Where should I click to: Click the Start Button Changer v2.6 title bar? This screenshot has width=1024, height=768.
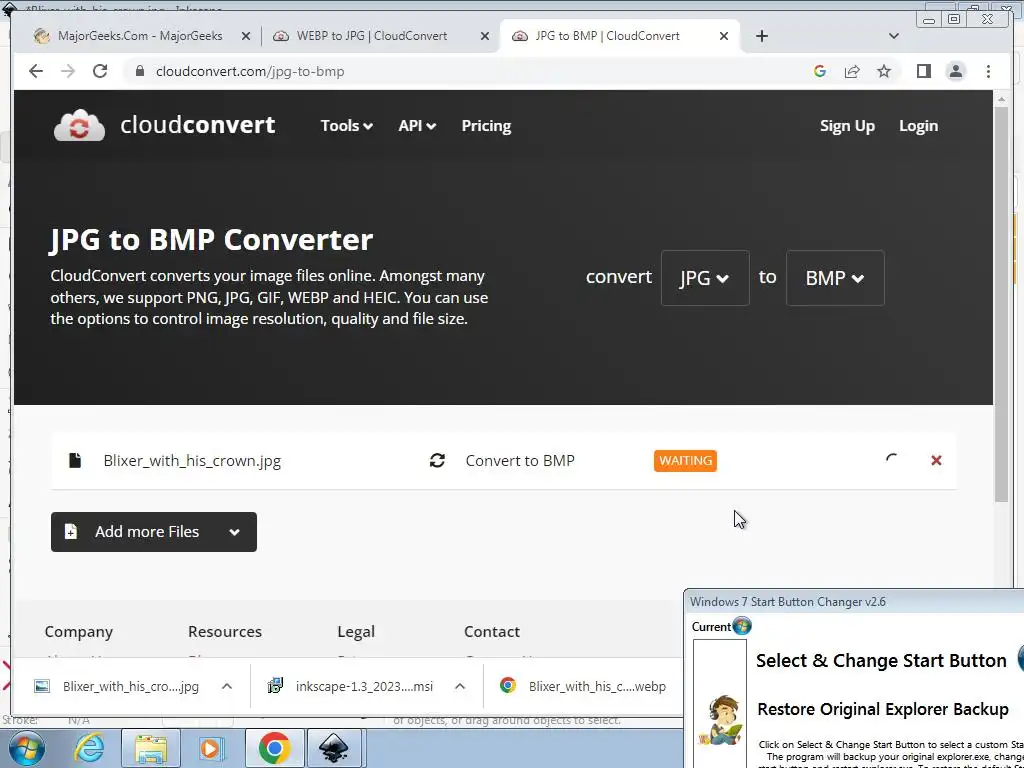(854, 601)
